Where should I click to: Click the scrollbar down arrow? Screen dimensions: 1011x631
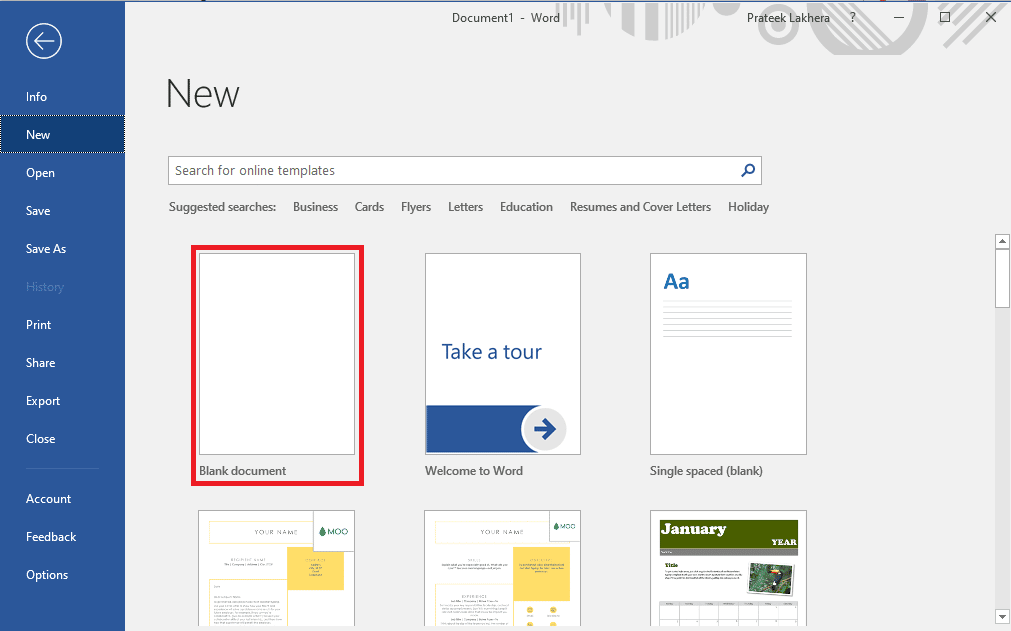coord(1002,617)
